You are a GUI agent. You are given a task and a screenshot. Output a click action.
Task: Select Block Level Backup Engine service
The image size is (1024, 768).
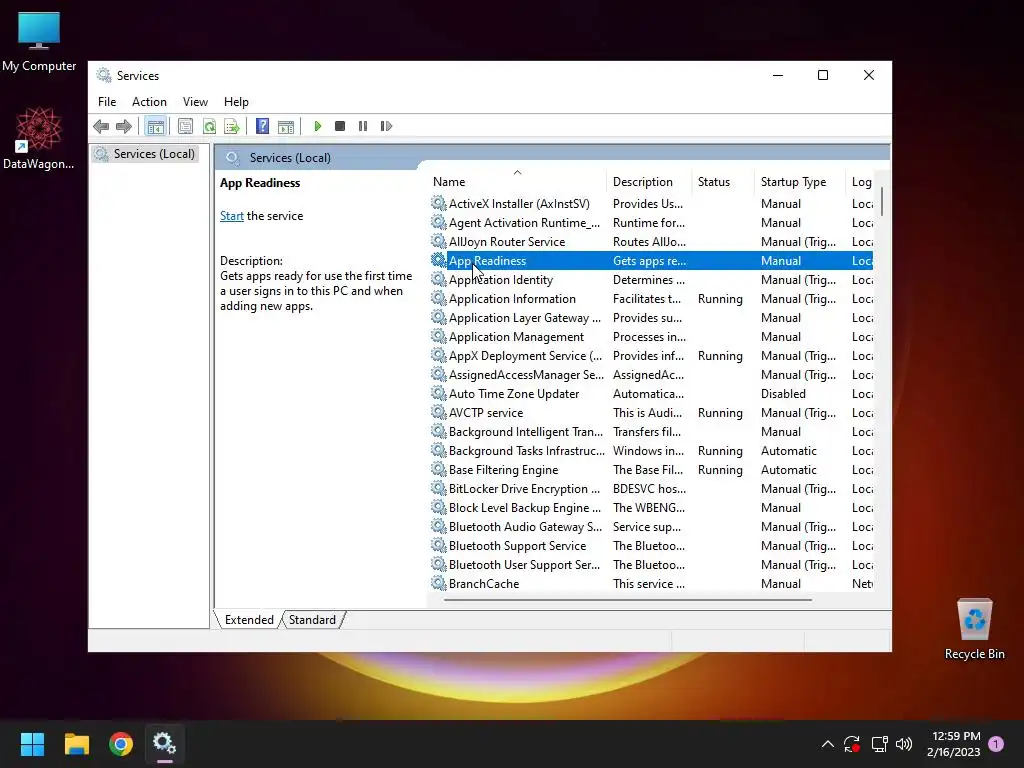click(651, 507)
